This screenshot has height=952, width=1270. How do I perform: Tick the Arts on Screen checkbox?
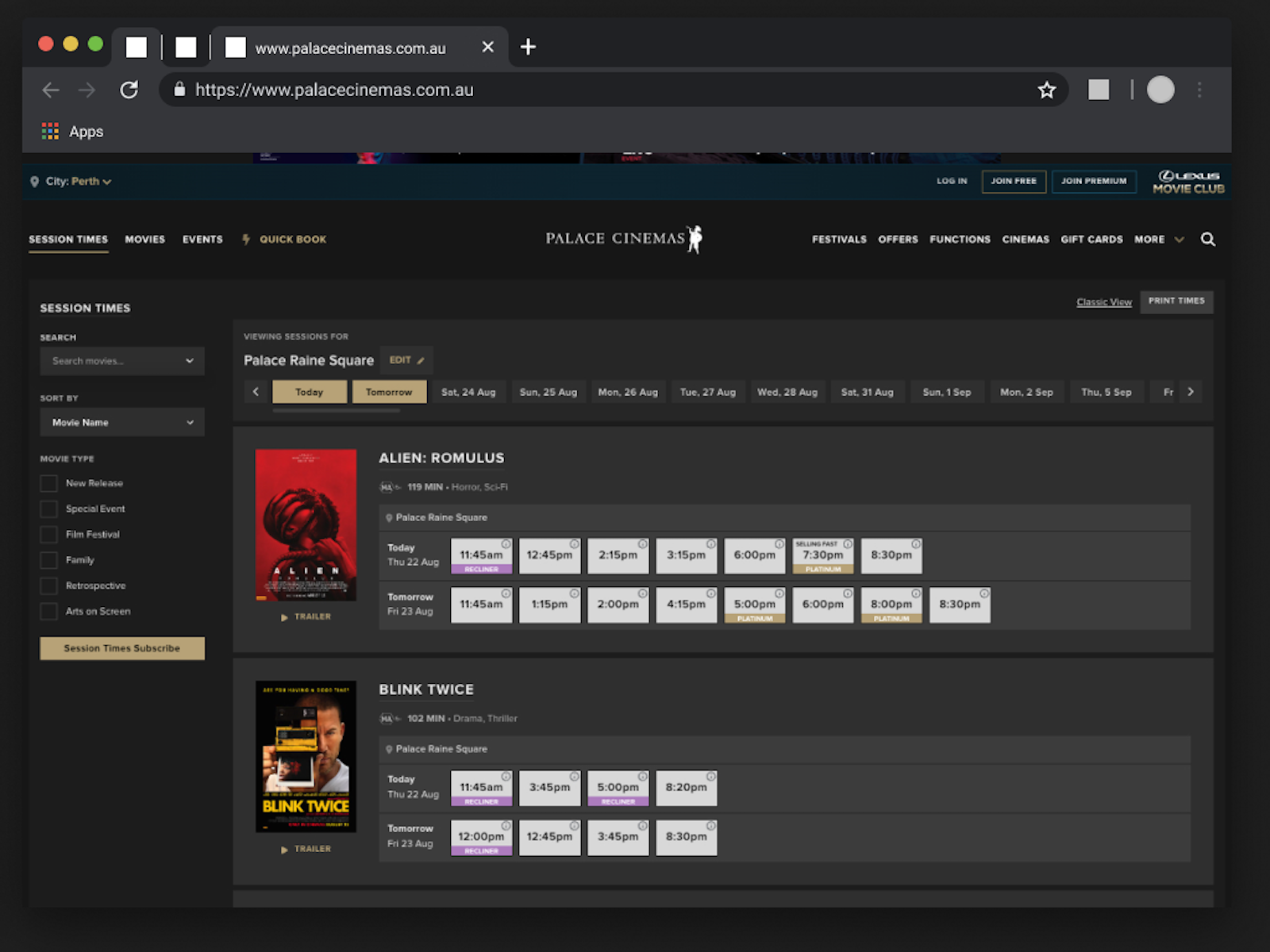tap(48, 612)
